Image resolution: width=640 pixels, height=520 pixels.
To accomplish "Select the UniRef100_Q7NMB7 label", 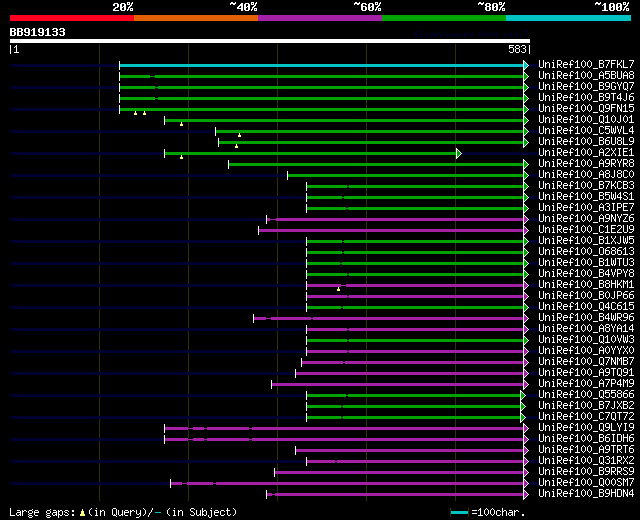I will click(586, 362).
